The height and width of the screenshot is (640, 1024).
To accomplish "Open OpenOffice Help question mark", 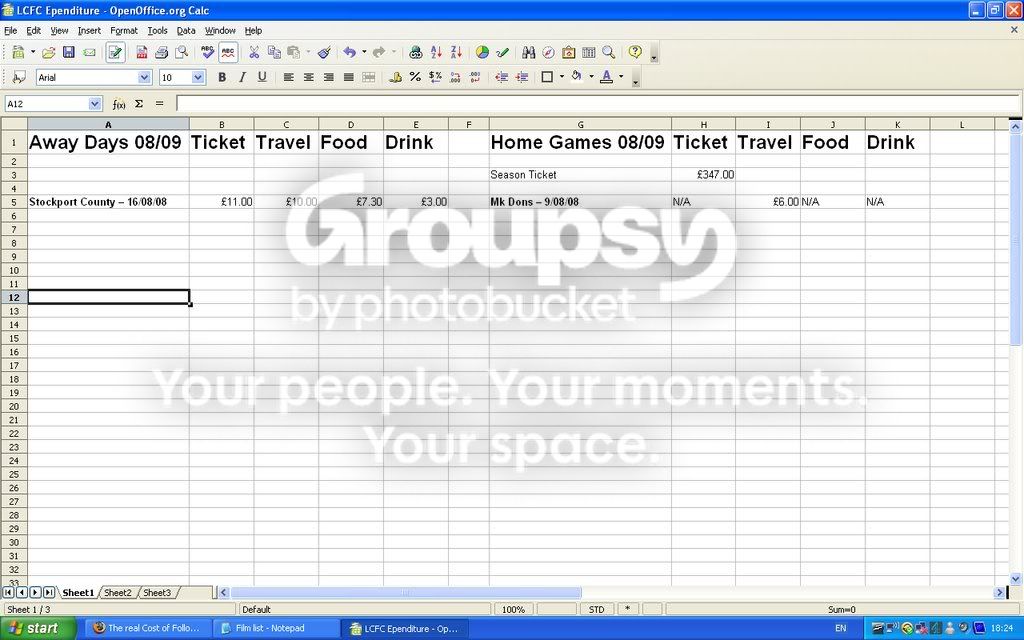I will coord(635,52).
